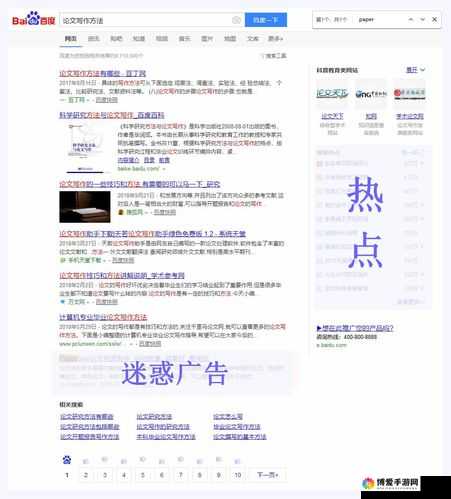Switch to the 知道 tab

point(139,39)
